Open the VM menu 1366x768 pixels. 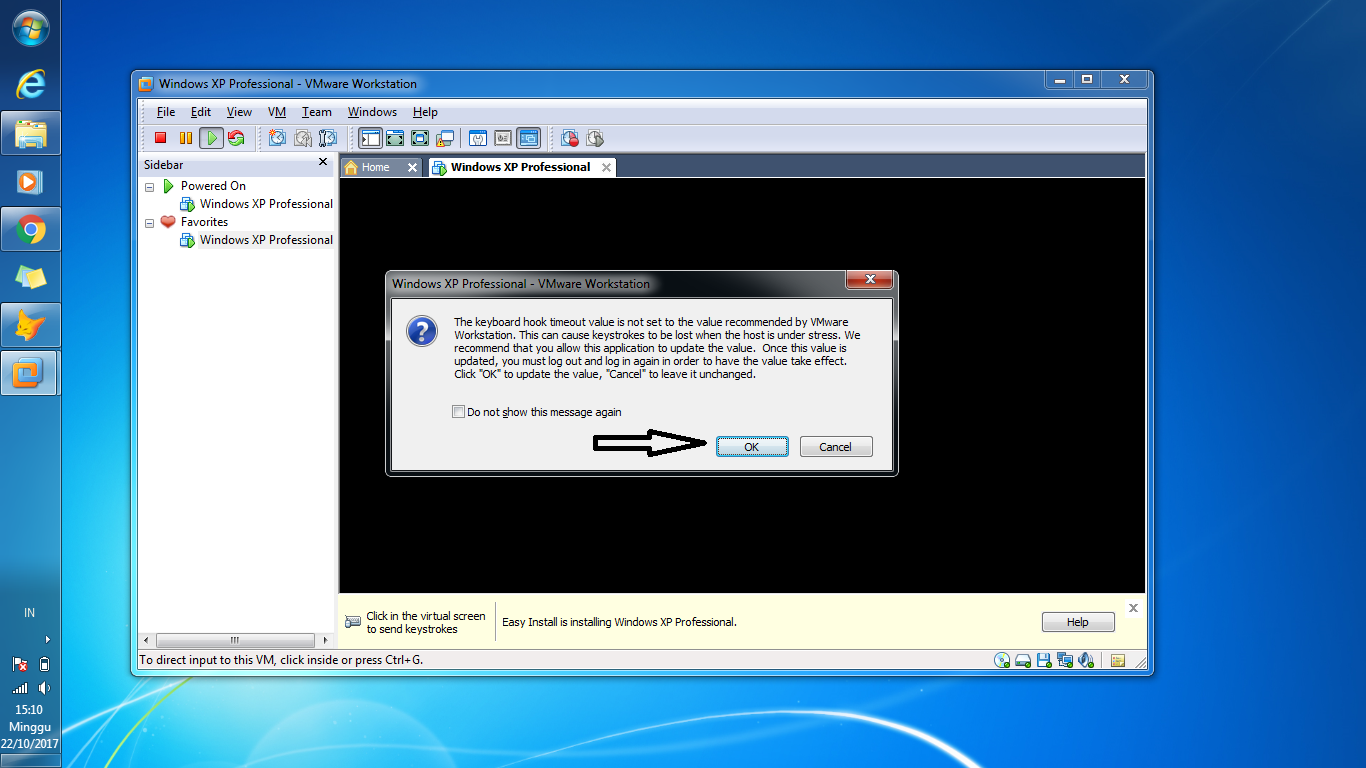pos(277,112)
